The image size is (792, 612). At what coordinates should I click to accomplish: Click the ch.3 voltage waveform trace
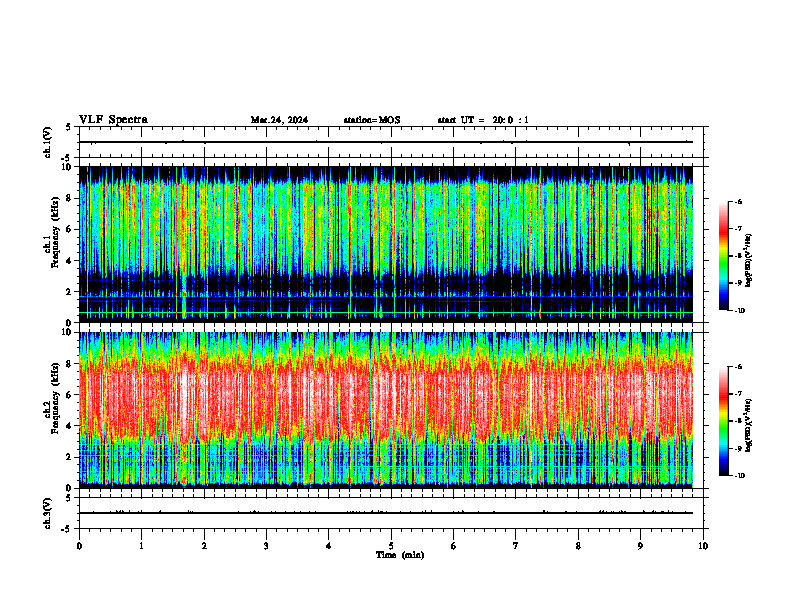[386, 513]
